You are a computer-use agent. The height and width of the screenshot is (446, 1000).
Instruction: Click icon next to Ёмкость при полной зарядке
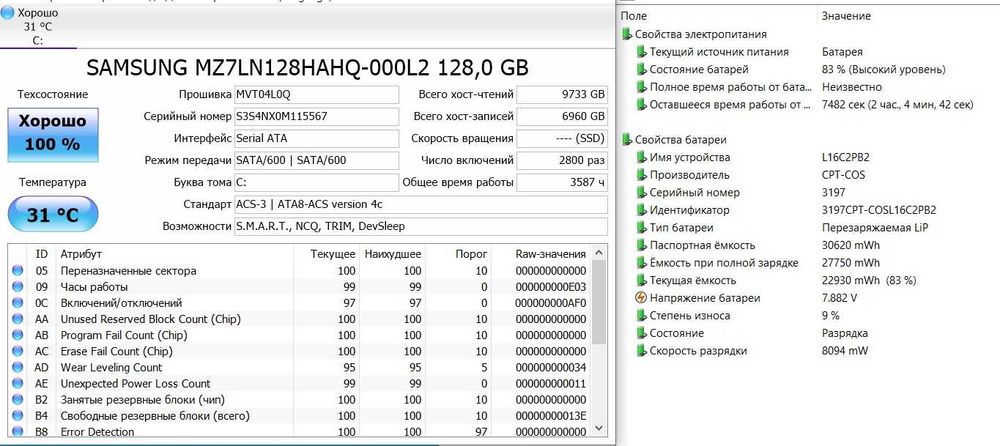tap(642, 262)
